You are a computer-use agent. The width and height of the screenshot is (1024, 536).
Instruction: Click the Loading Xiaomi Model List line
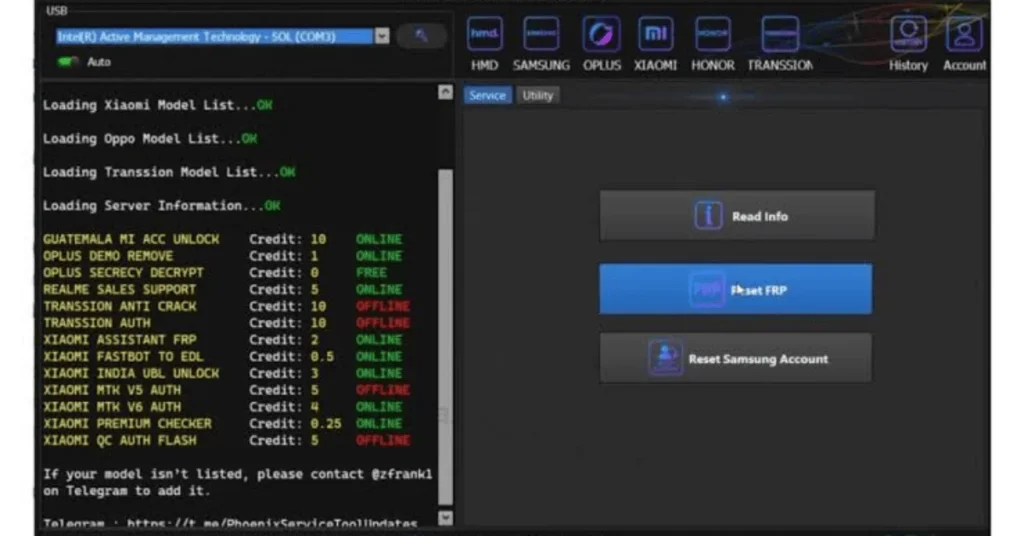pyautogui.click(x=157, y=105)
